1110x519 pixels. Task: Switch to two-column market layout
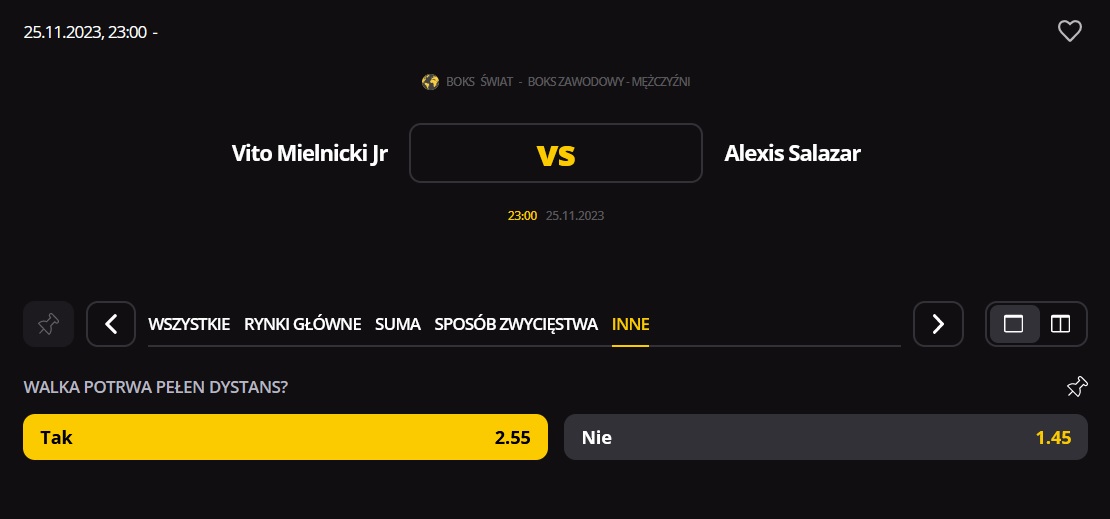[x=1060, y=324]
